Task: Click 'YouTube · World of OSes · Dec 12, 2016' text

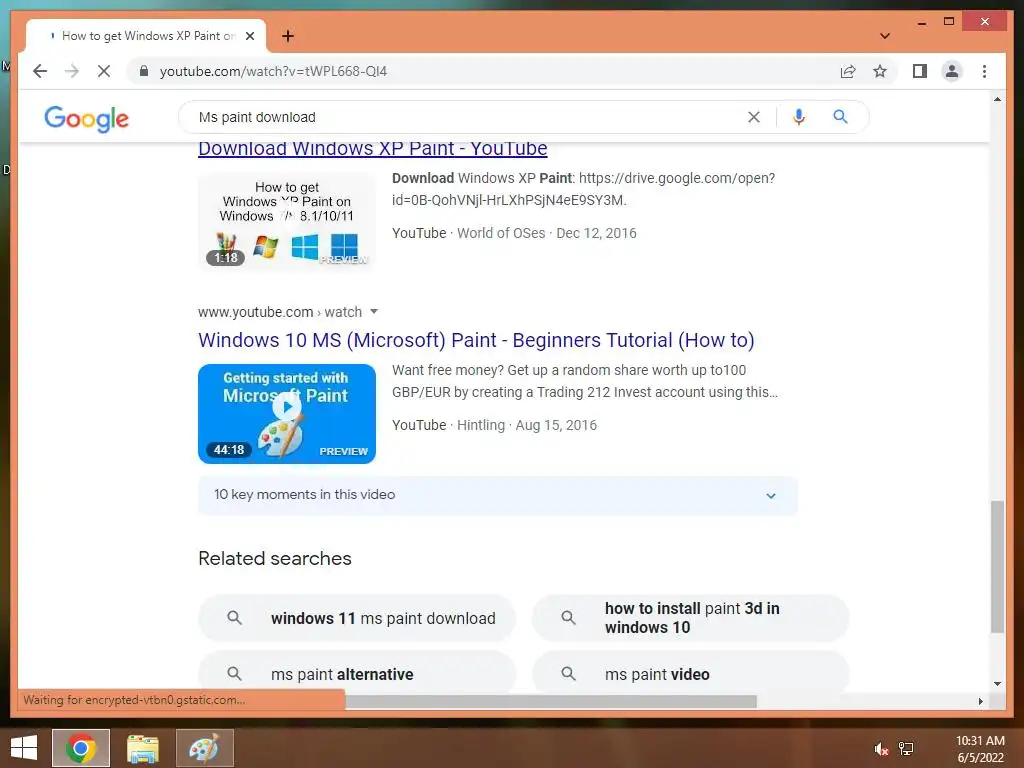Action: click(514, 233)
